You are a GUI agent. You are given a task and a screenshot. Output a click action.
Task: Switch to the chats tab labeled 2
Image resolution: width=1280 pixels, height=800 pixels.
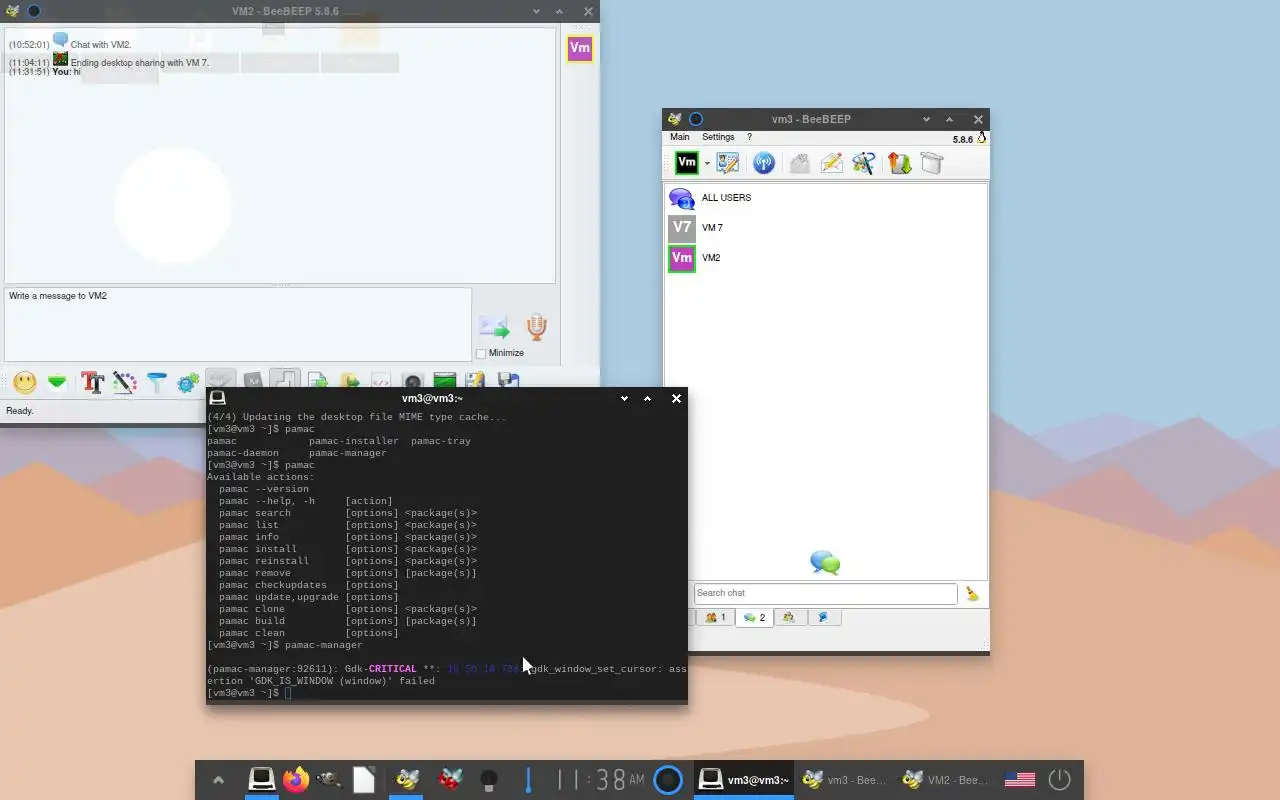[x=754, y=618]
